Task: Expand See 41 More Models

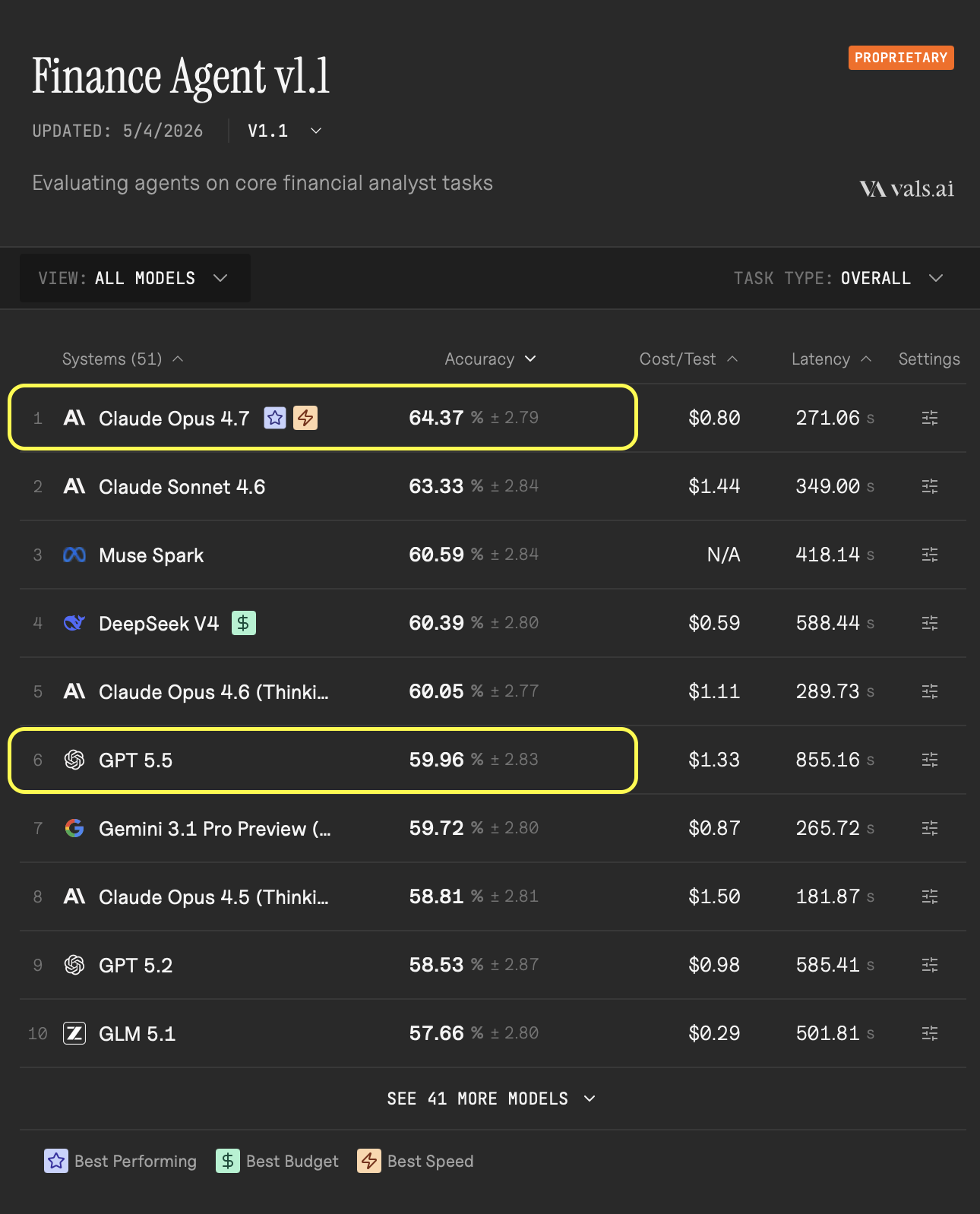Action: pos(491,1099)
